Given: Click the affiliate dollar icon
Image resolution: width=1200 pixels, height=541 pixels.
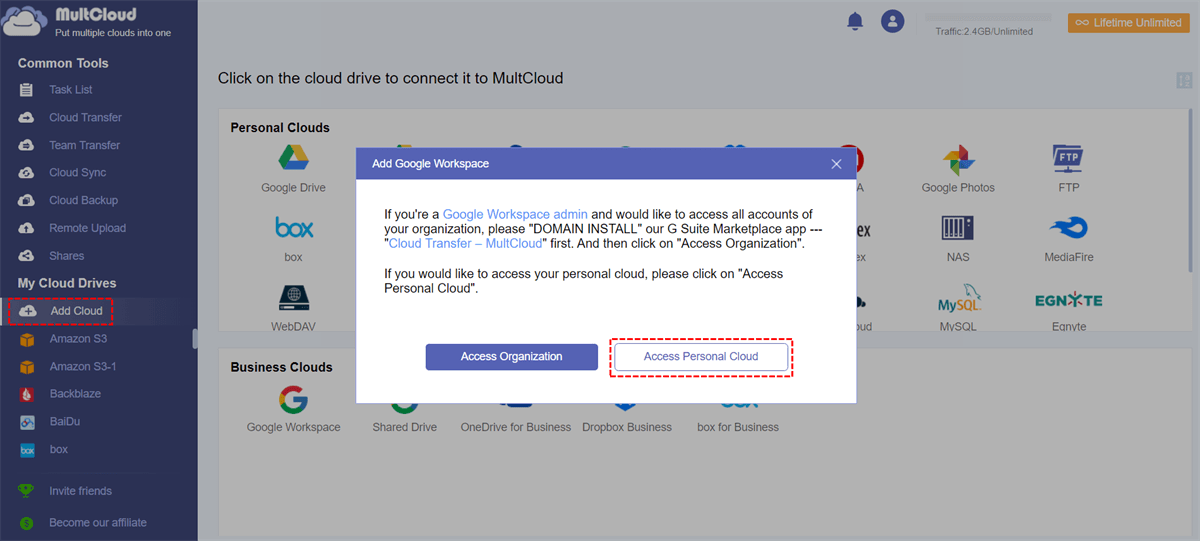Looking at the screenshot, I should click(27, 522).
